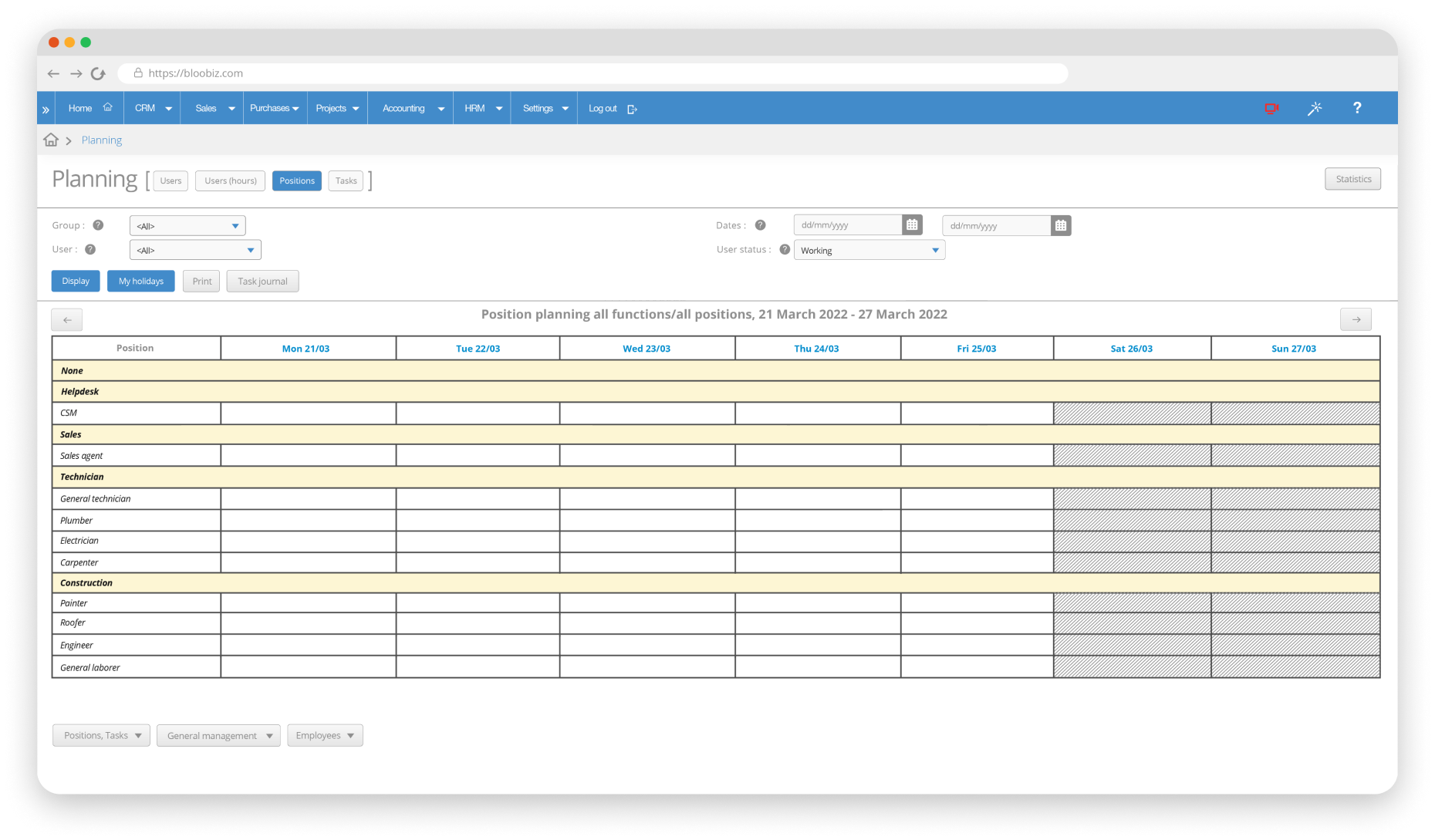Click the CSM position row label
The height and width of the screenshot is (840, 1435).
point(69,413)
